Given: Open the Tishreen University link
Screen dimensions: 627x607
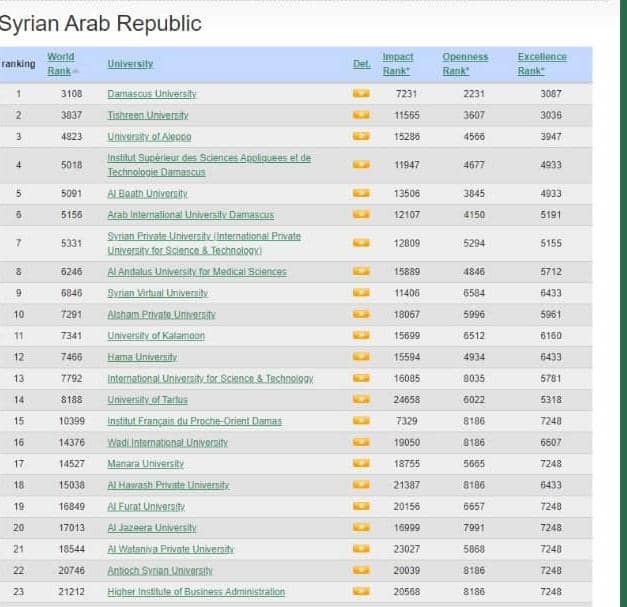Looking at the screenshot, I should 148,115.
